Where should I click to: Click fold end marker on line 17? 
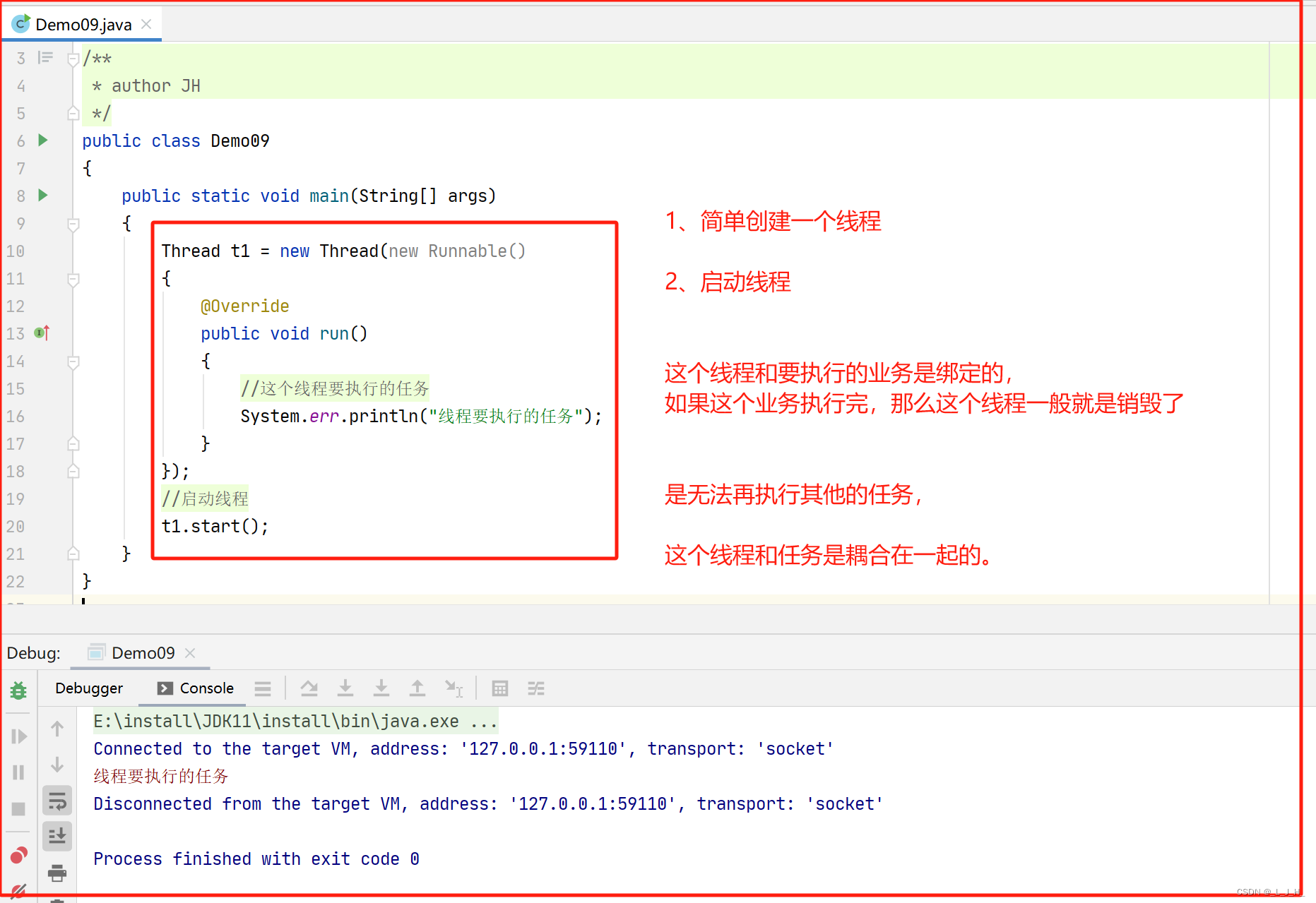pyautogui.click(x=73, y=443)
